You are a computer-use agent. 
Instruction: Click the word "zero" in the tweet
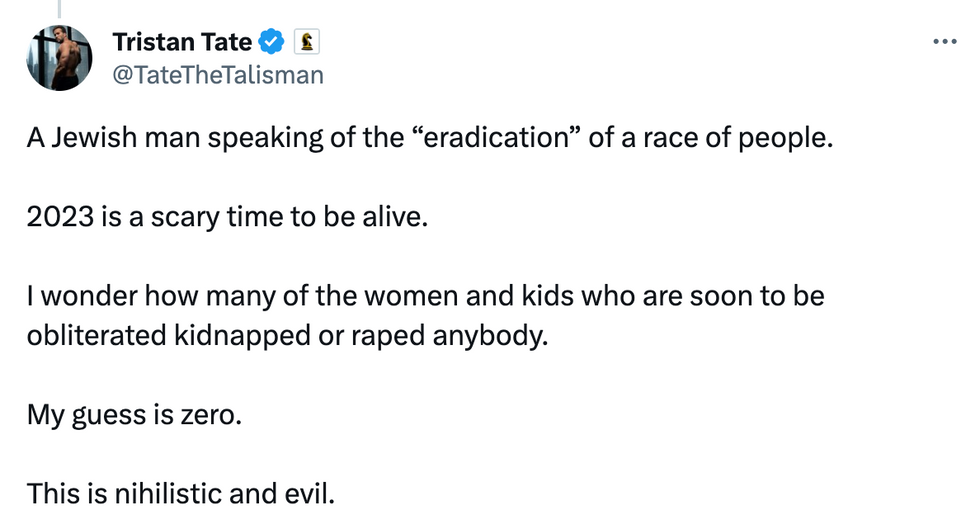(212, 414)
